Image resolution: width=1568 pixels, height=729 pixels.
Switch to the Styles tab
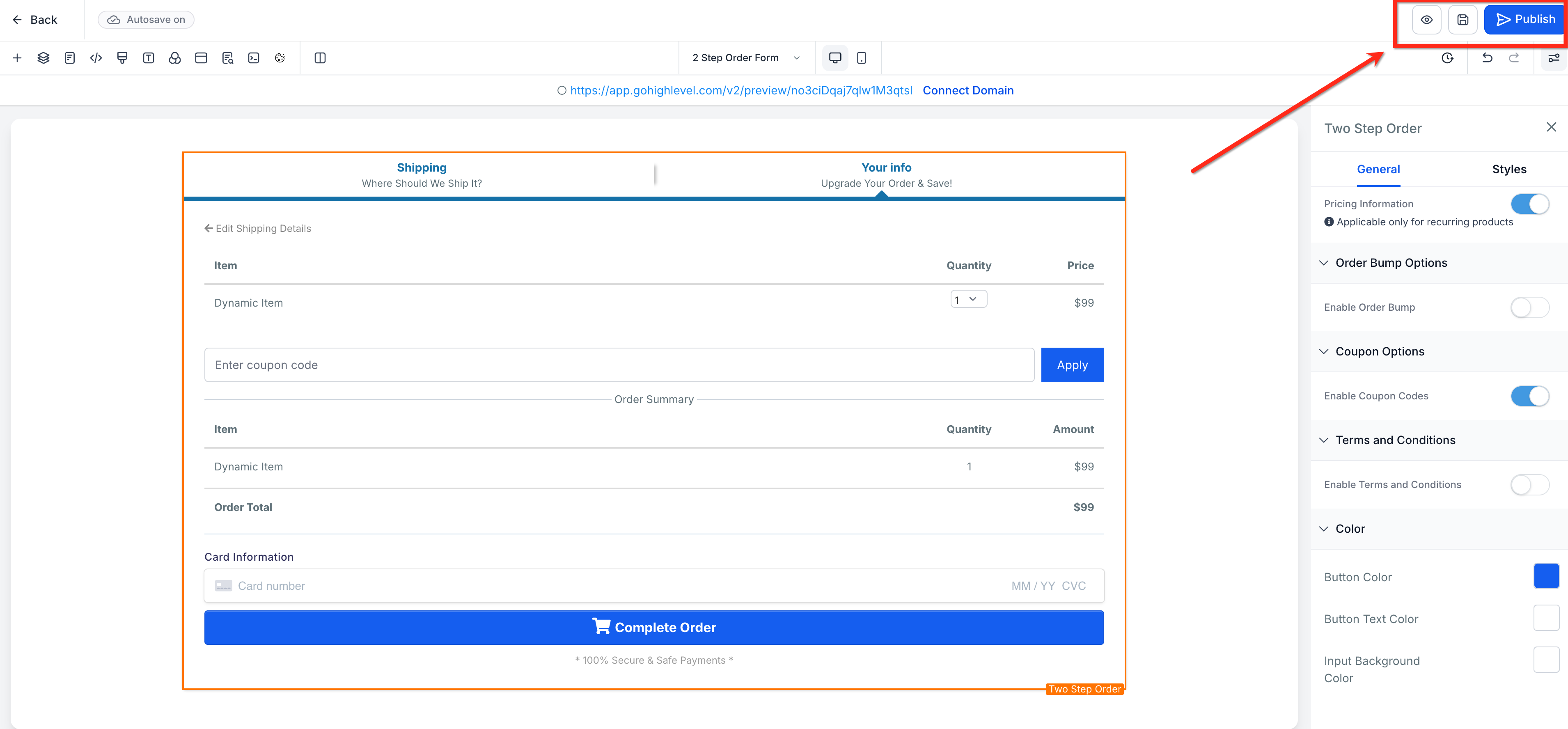point(1509,169)
